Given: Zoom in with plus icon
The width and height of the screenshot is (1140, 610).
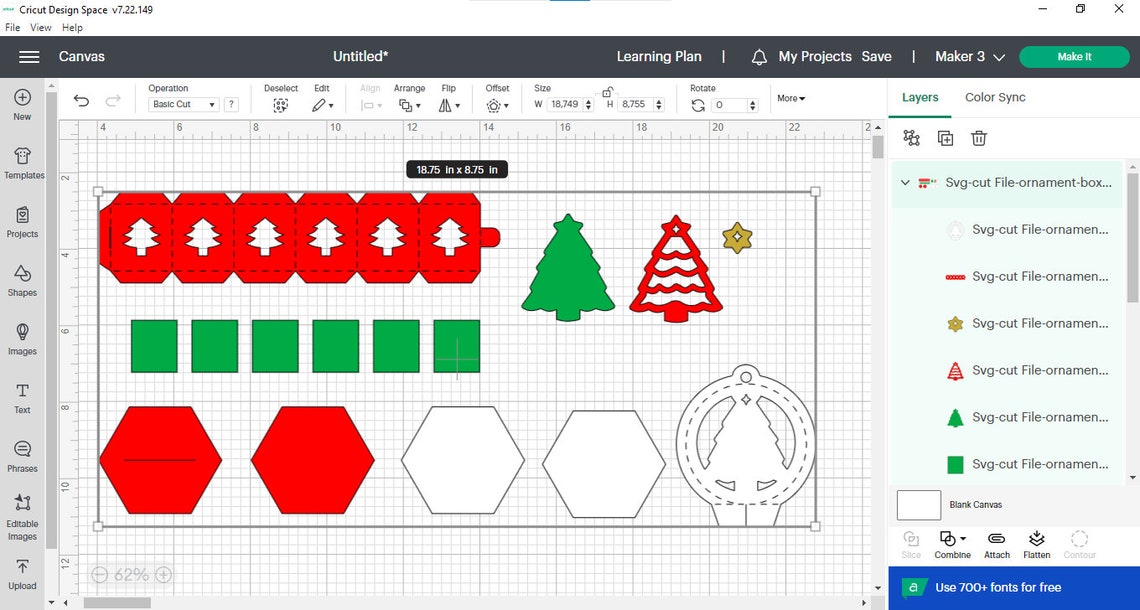Looking at the screenshot, I should tap(164, 575).
